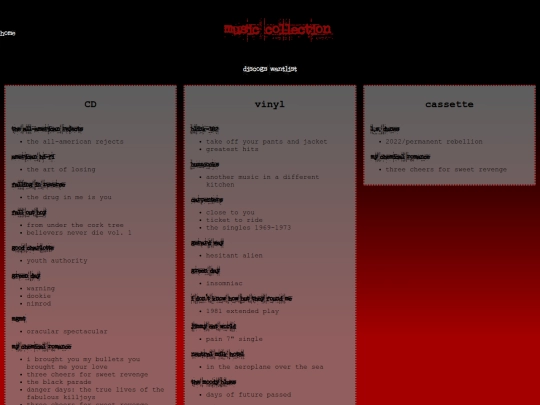Click the mgmt artist heading
The image size is (540, 405).
coord(19,319)
